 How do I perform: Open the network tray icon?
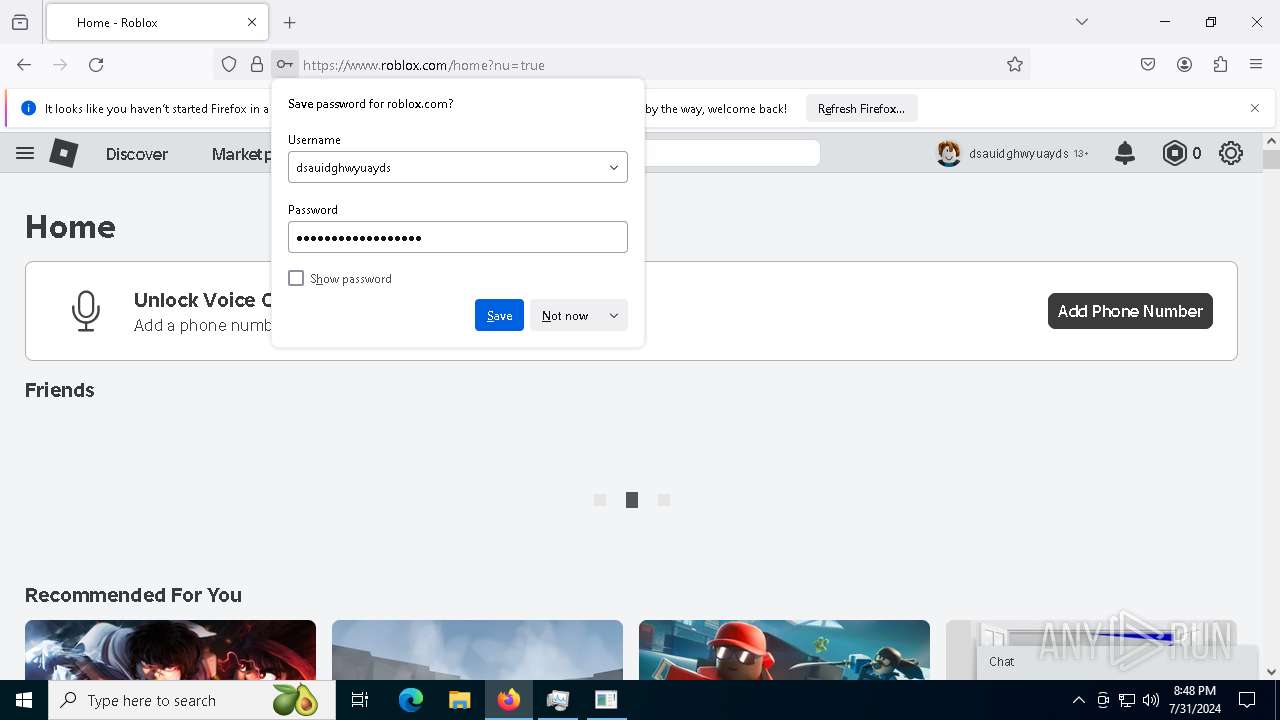point(1127,700)
